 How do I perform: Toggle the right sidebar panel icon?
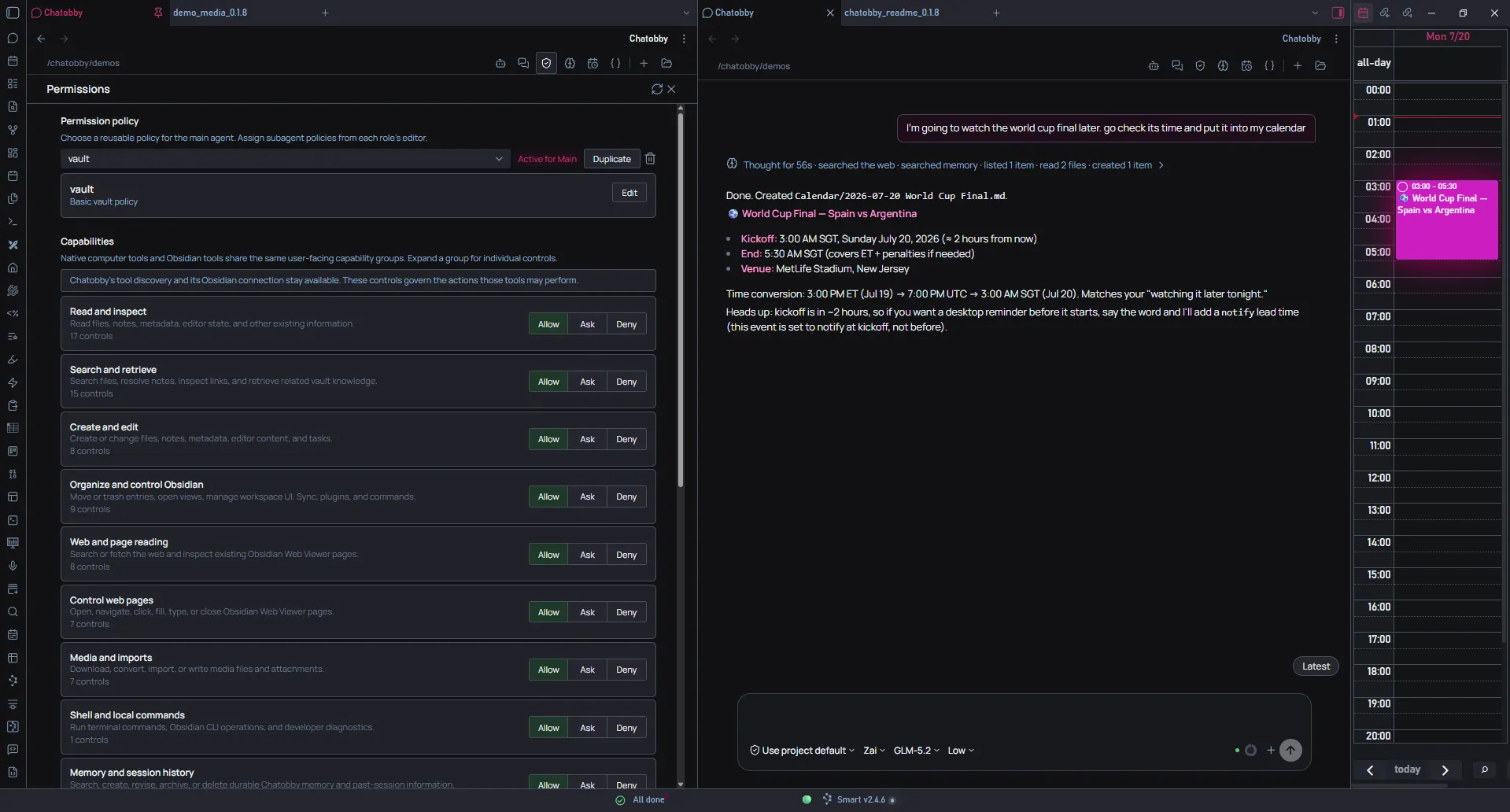[1338, 13]
